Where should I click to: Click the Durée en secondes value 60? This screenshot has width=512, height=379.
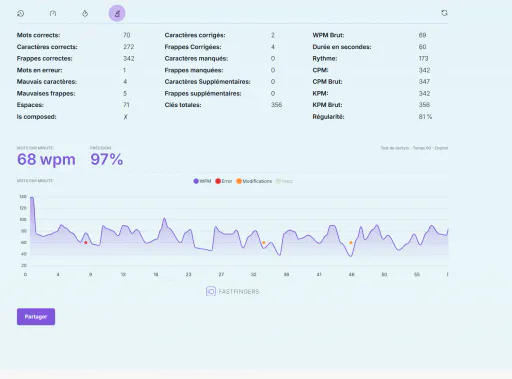point(422,47)
